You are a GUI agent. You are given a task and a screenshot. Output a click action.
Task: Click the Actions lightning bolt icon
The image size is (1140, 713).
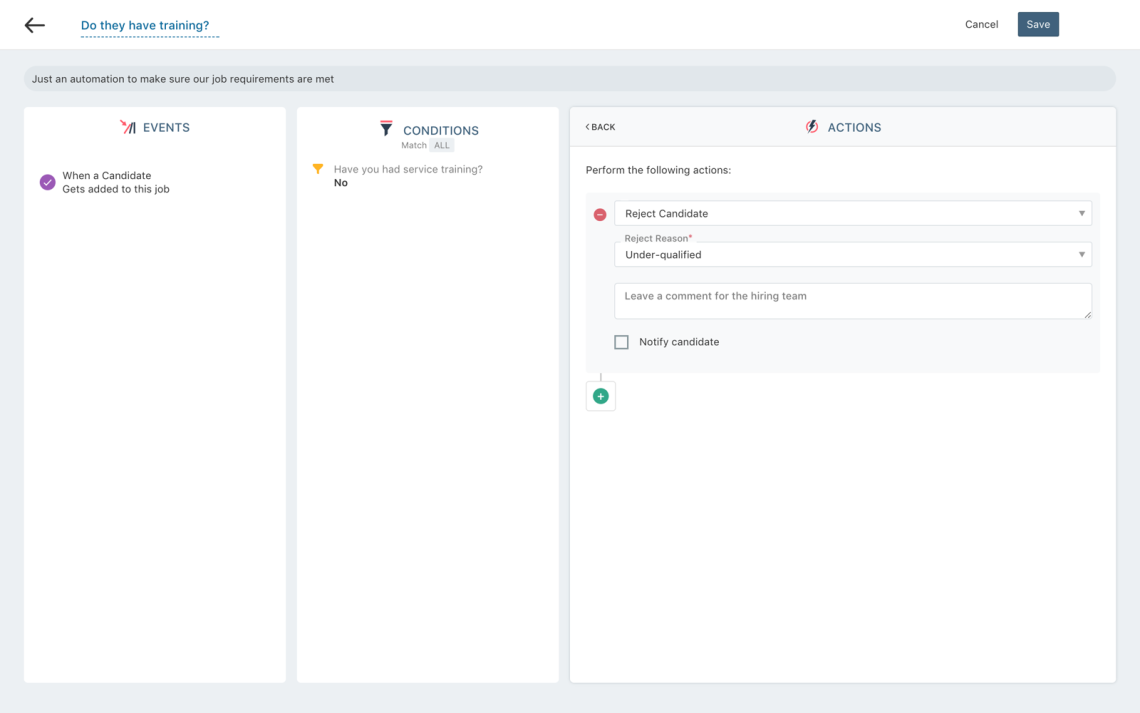811,126
